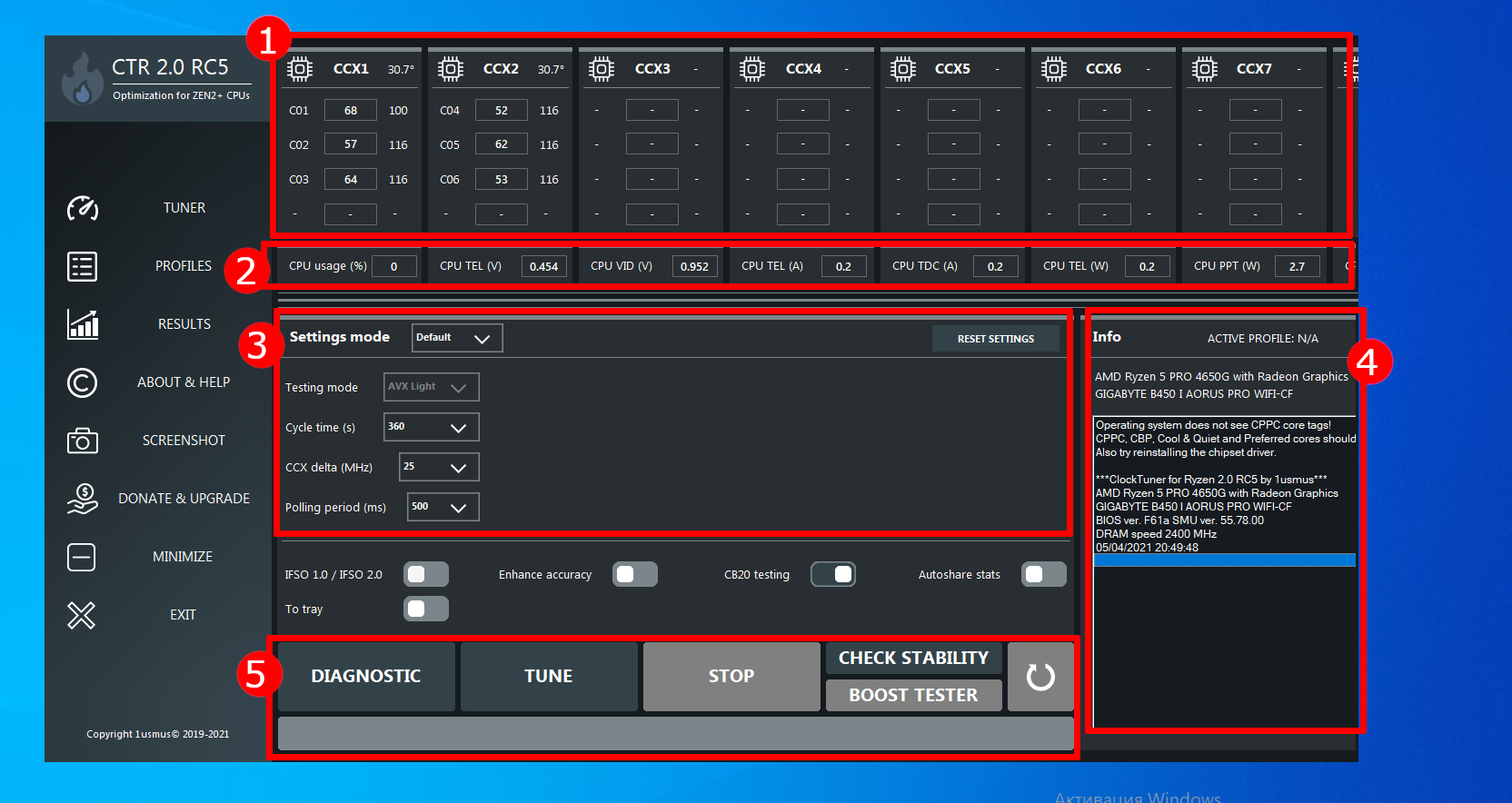Click the Exit X icon

82,615
